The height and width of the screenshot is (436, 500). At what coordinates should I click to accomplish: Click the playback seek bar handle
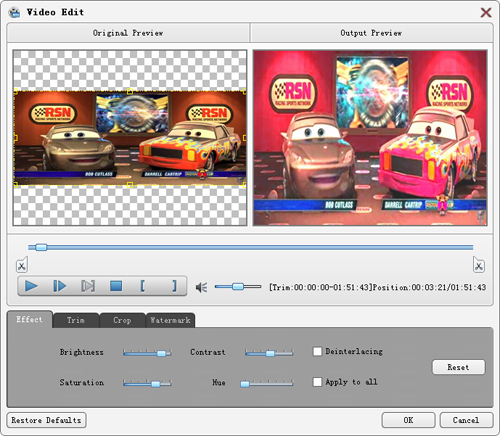(x=41, y=247)
